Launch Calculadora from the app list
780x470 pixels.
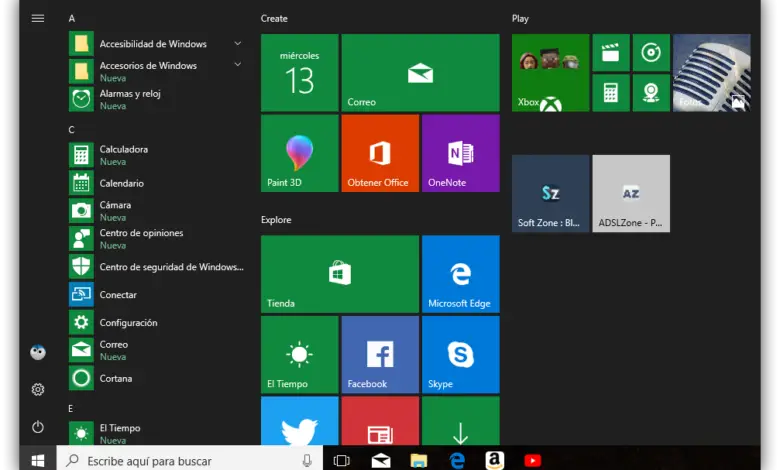(x=156, y=155)
